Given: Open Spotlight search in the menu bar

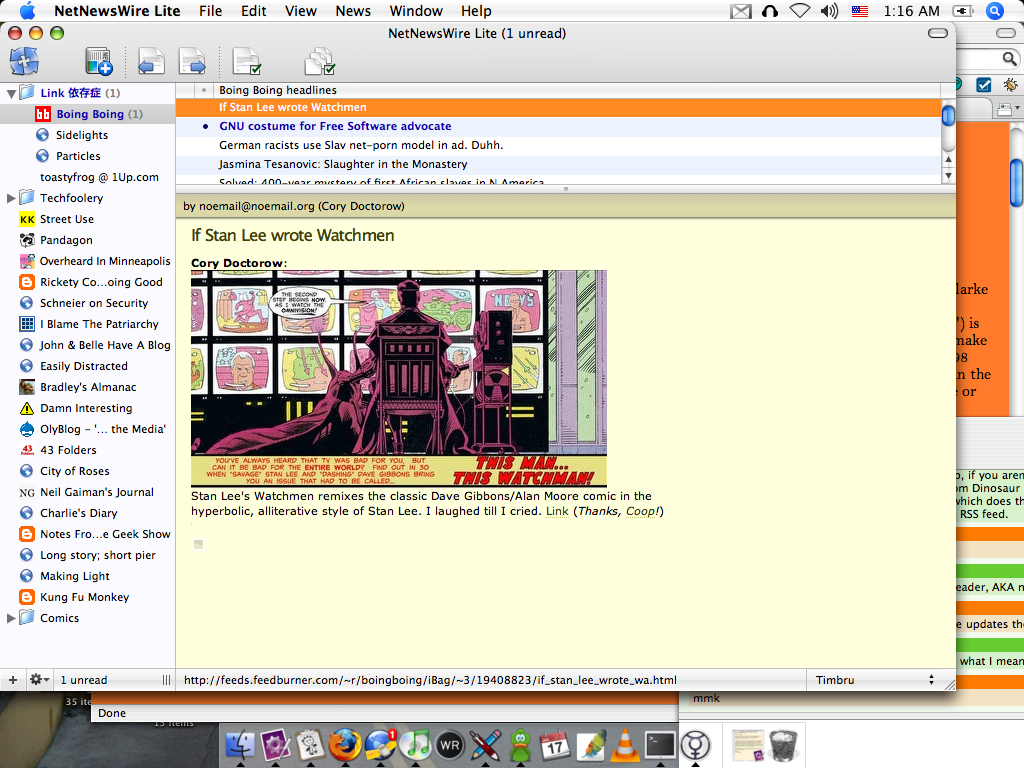Looking at the screenshot, I should tap(995, 10).
